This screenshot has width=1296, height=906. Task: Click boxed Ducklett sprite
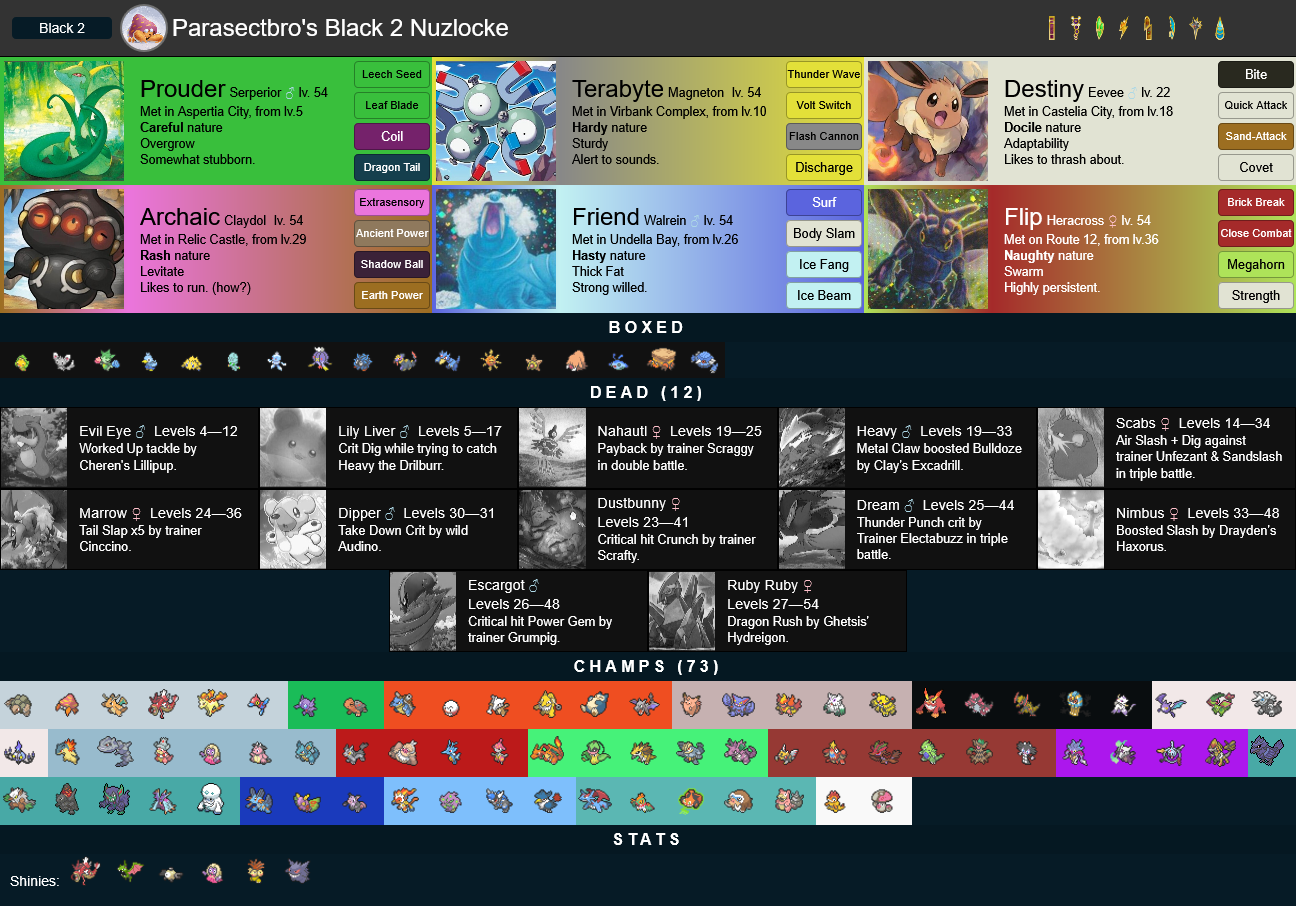[x=149, y=361]
